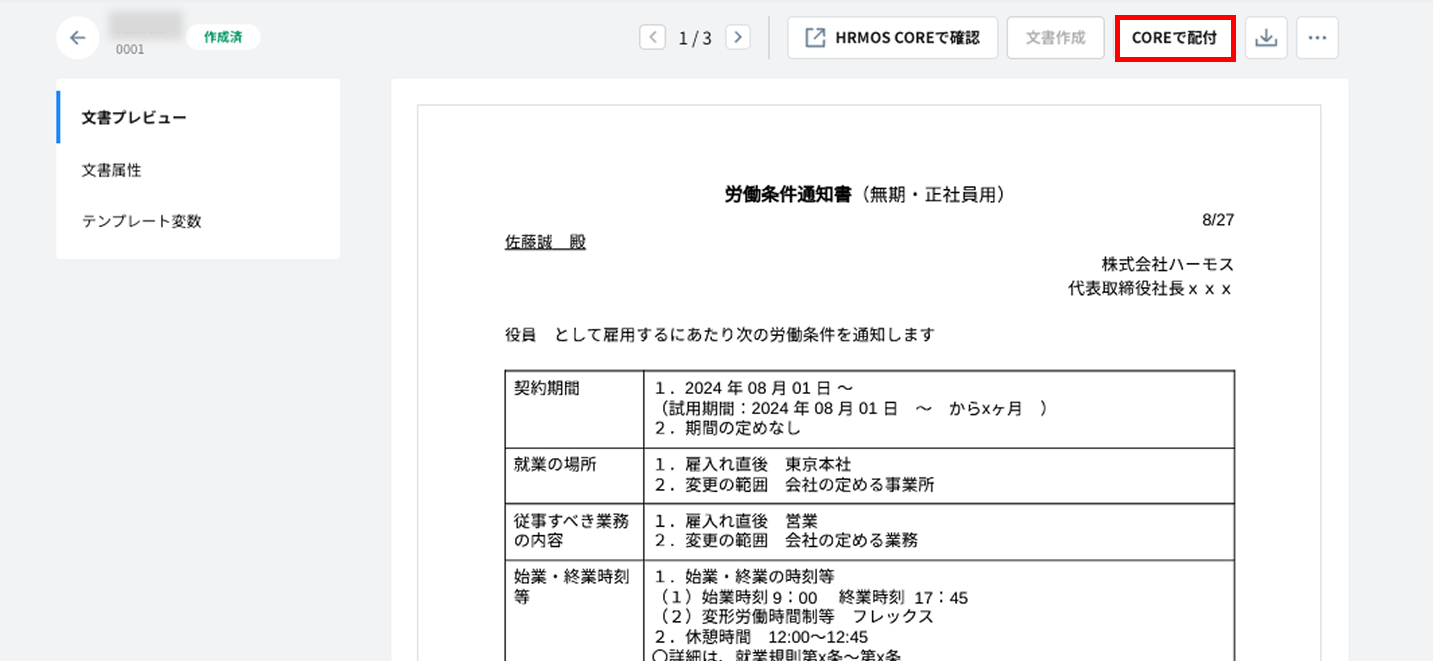Select the 文書プレビュー tab

(198, 117)
